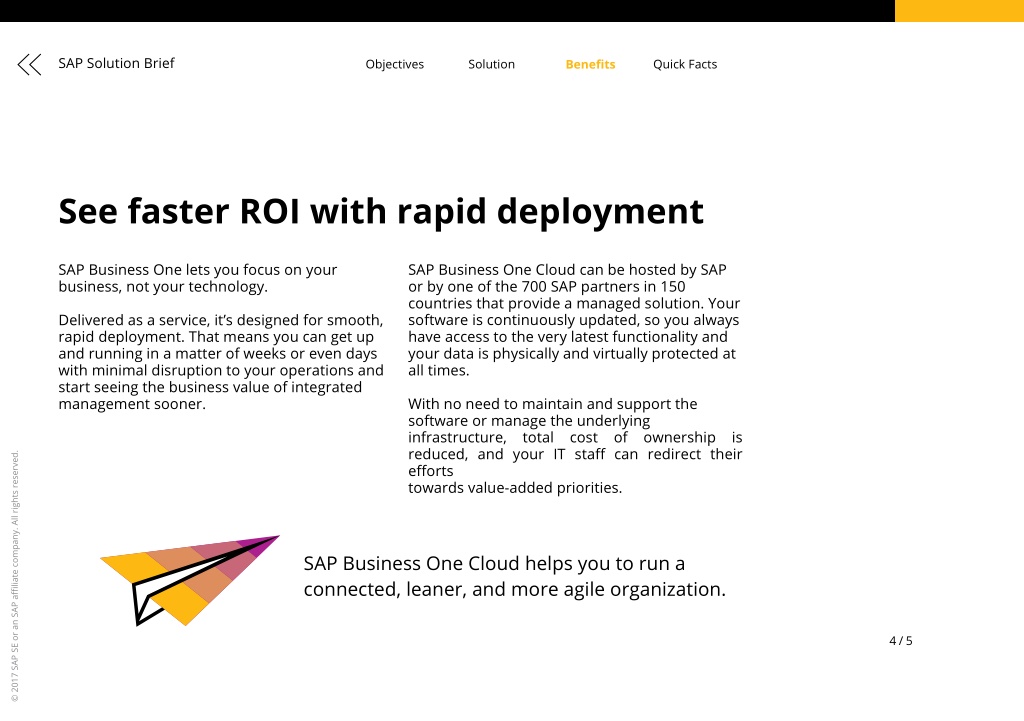
Task: Go to the Quick Facts tab
Action: coord(685,64)
